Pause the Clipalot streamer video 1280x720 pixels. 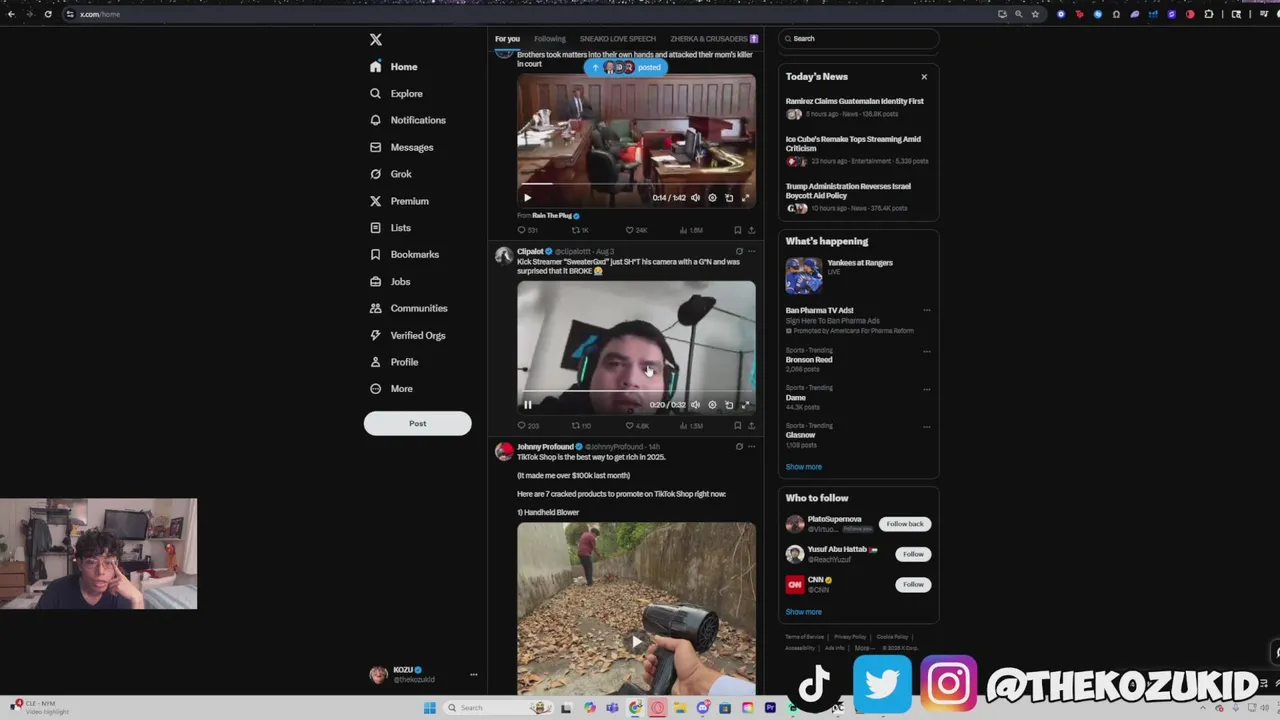(x=528, y=405)
